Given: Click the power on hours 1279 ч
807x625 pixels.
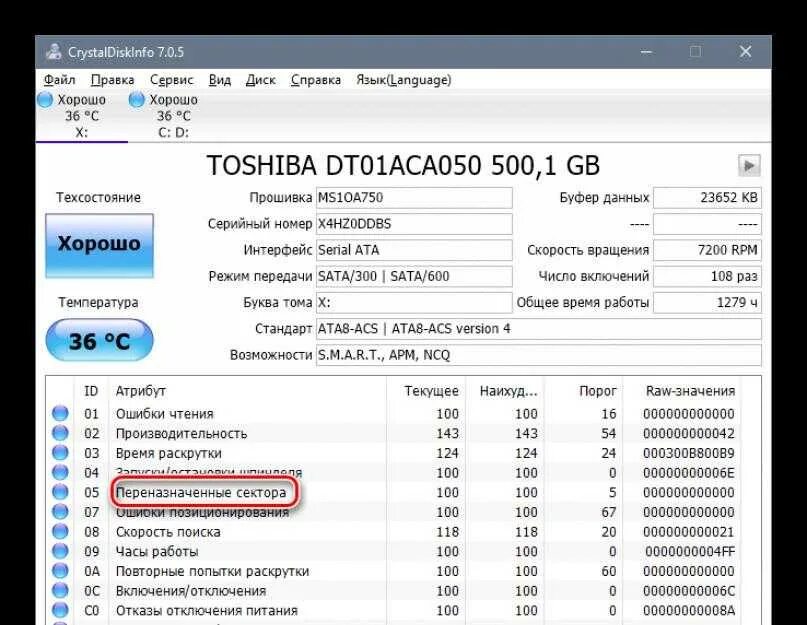Looking at the screenshot, I should (x=707, y=303).
